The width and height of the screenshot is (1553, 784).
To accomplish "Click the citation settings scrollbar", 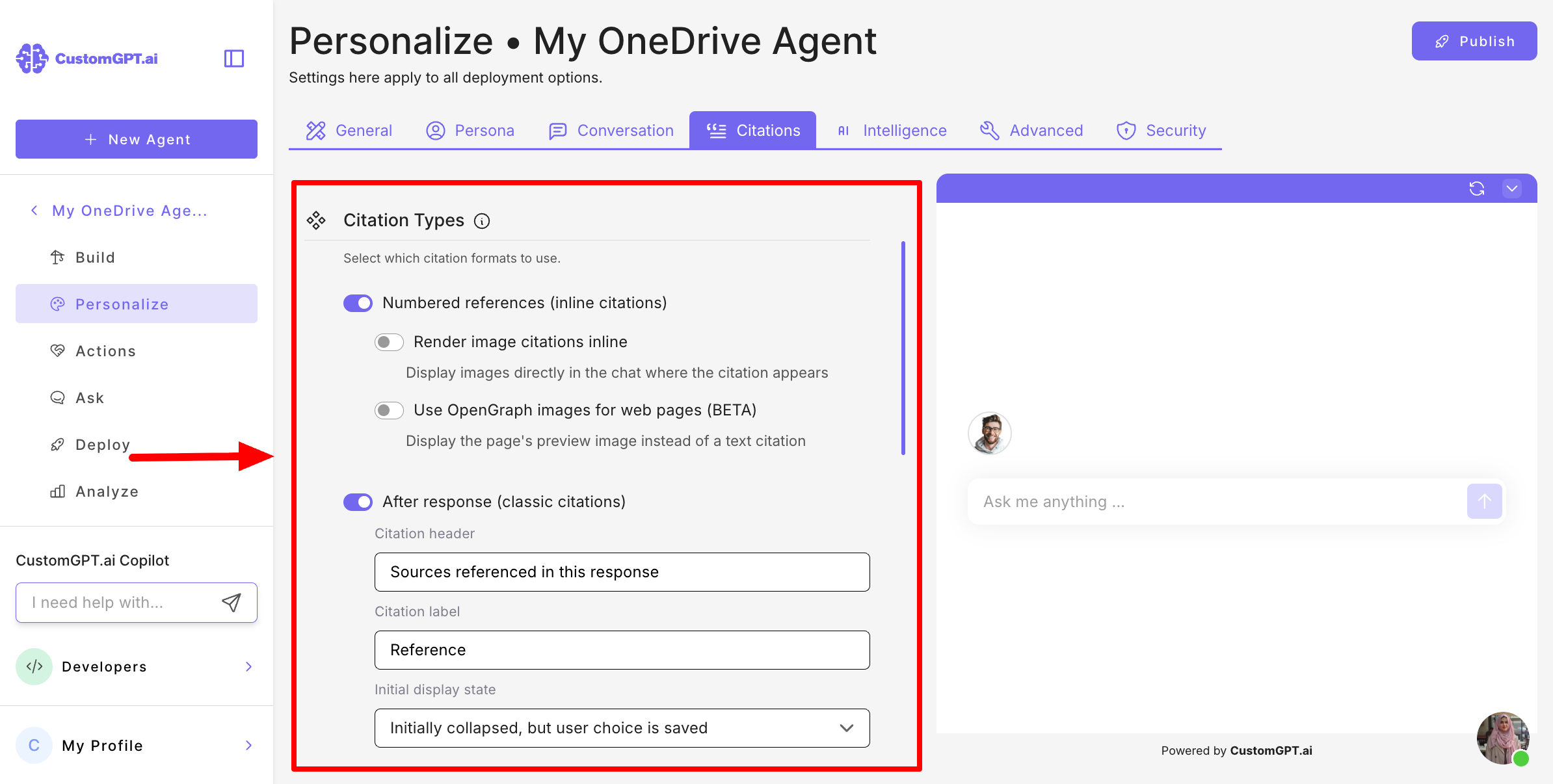I will [x=903, y=348].
